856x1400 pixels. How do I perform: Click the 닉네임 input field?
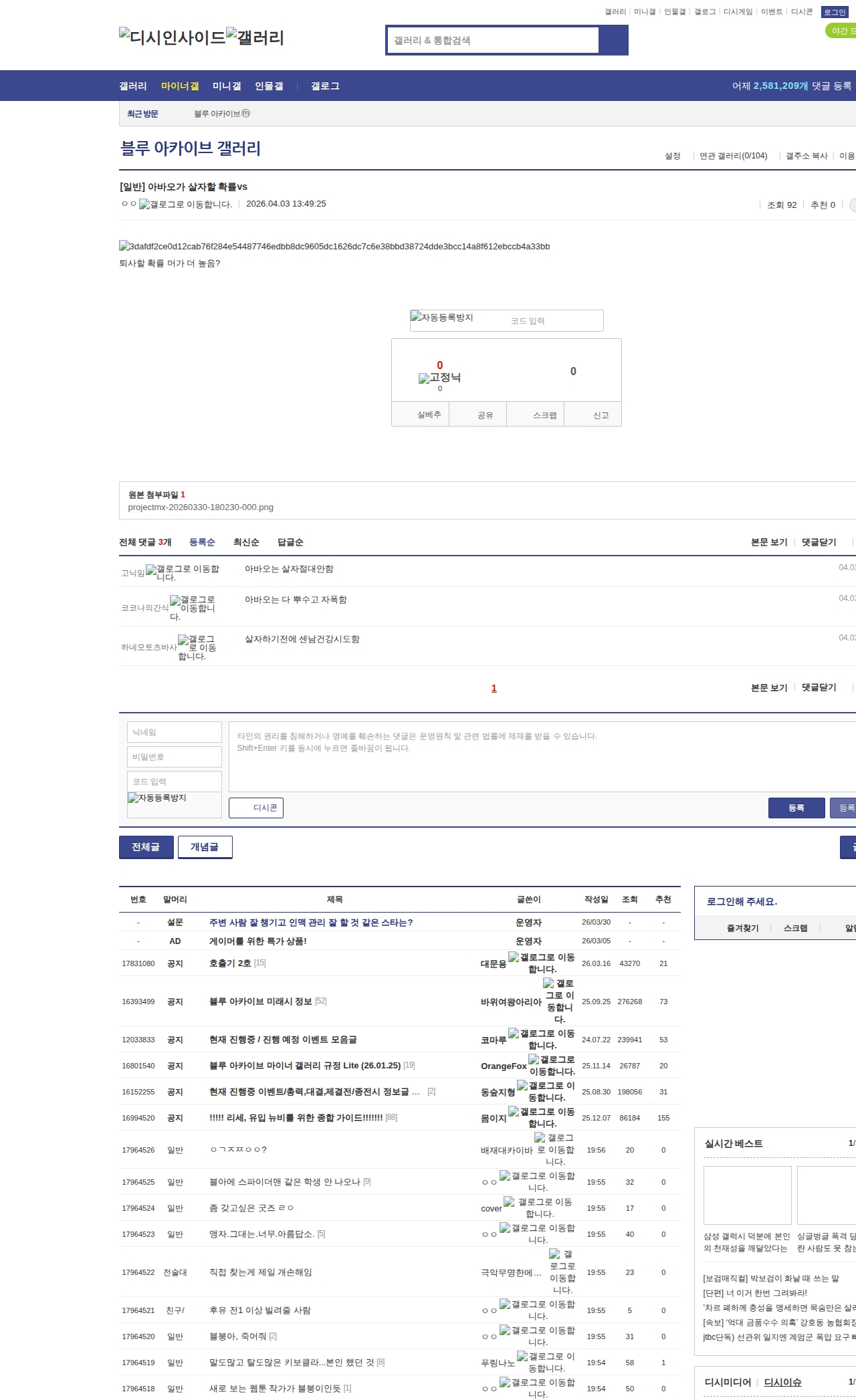point(174,732)
